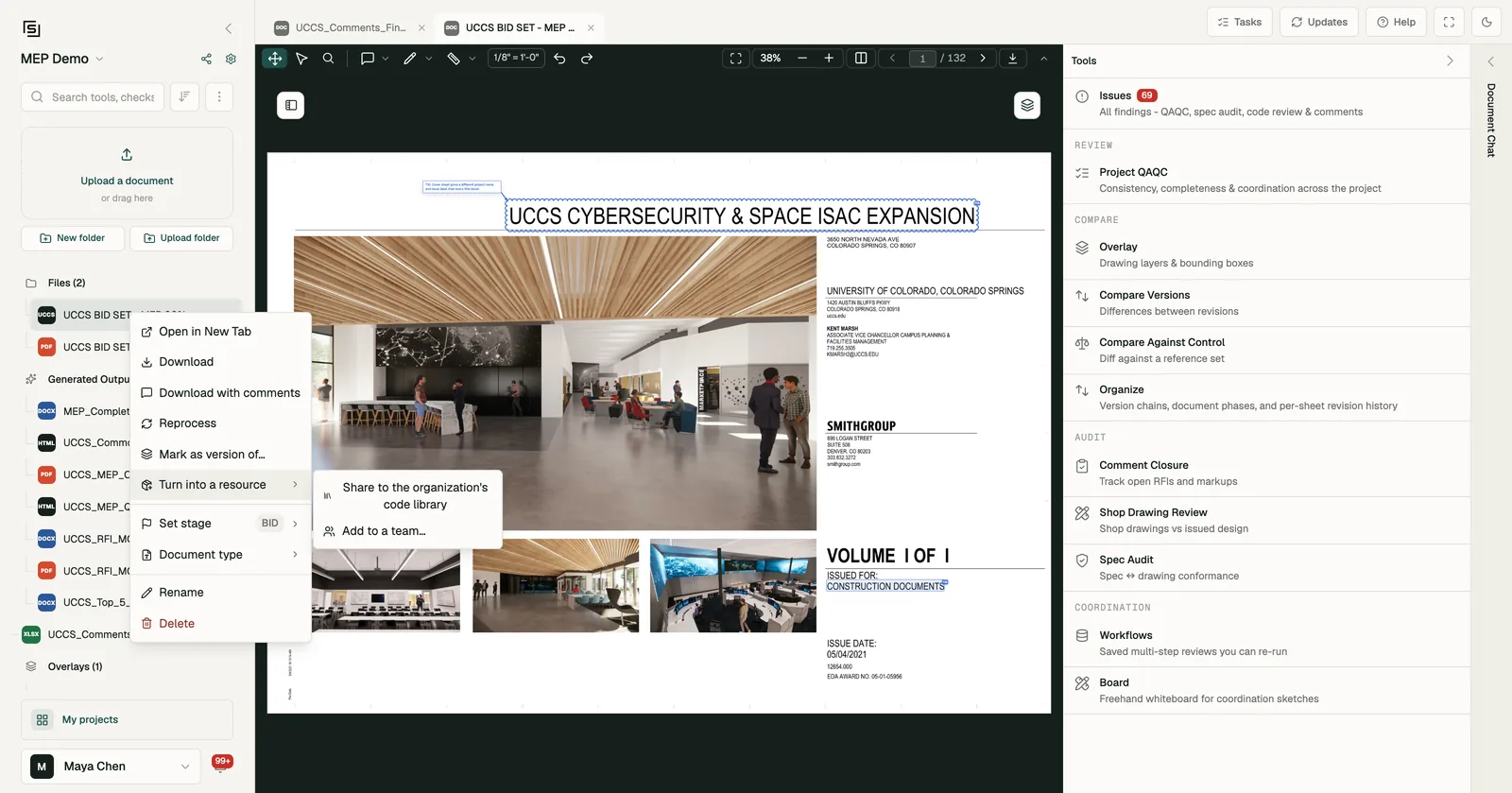Open the drawing scale dropdown
Image resolution: width=1512 pixels, height=793 pixels.
tap(516, 58)
